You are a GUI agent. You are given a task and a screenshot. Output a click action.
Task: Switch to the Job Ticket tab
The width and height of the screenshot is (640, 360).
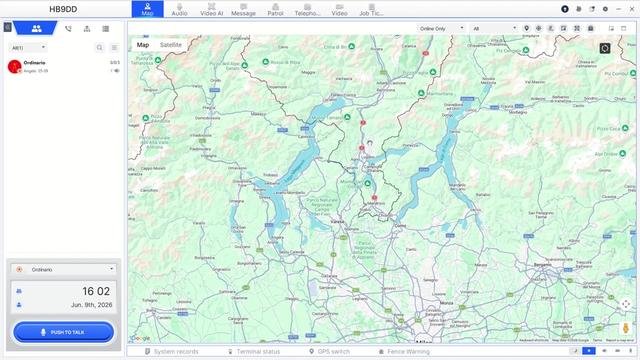pos(371,9)
